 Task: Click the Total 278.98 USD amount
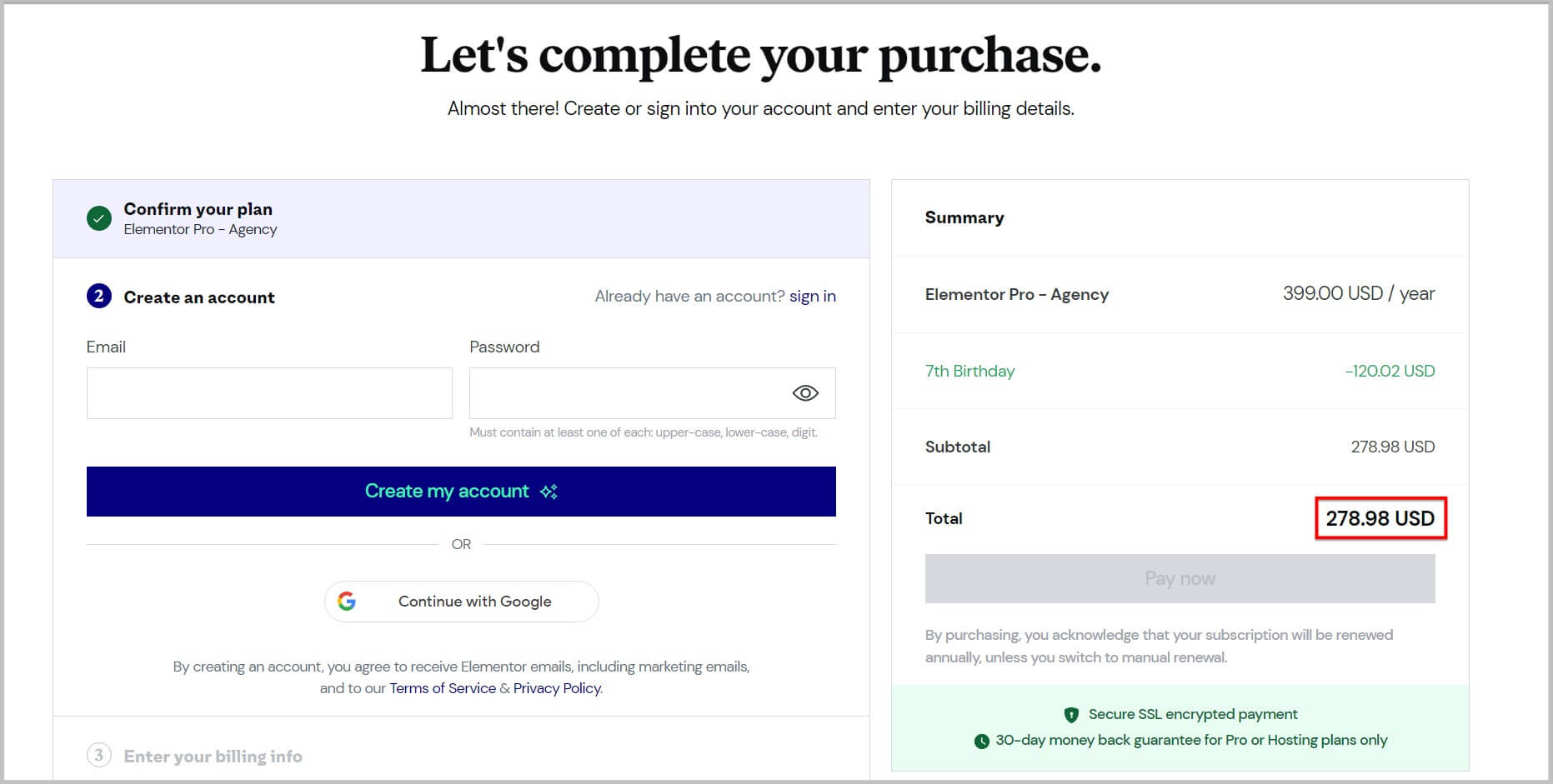[x=1380, y=518]
